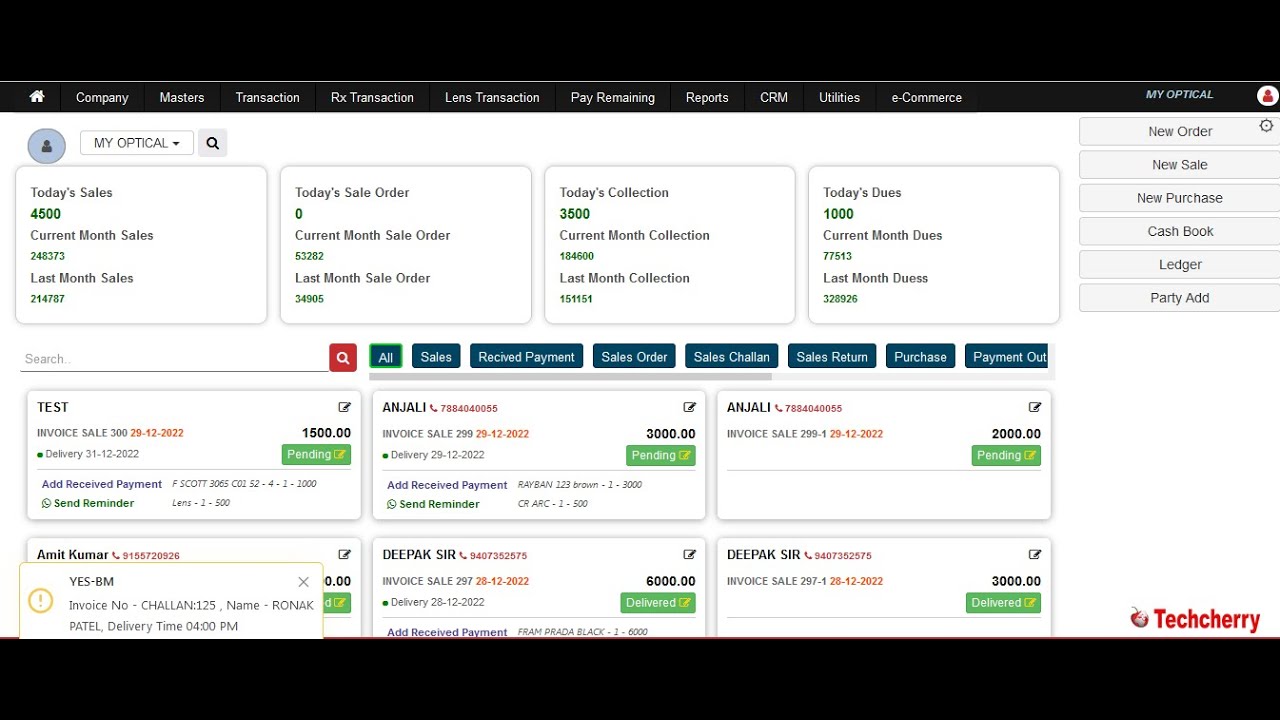1280x720 pixels.
Task: Open the Transaction menu
Action: click(x=267, y=97)
